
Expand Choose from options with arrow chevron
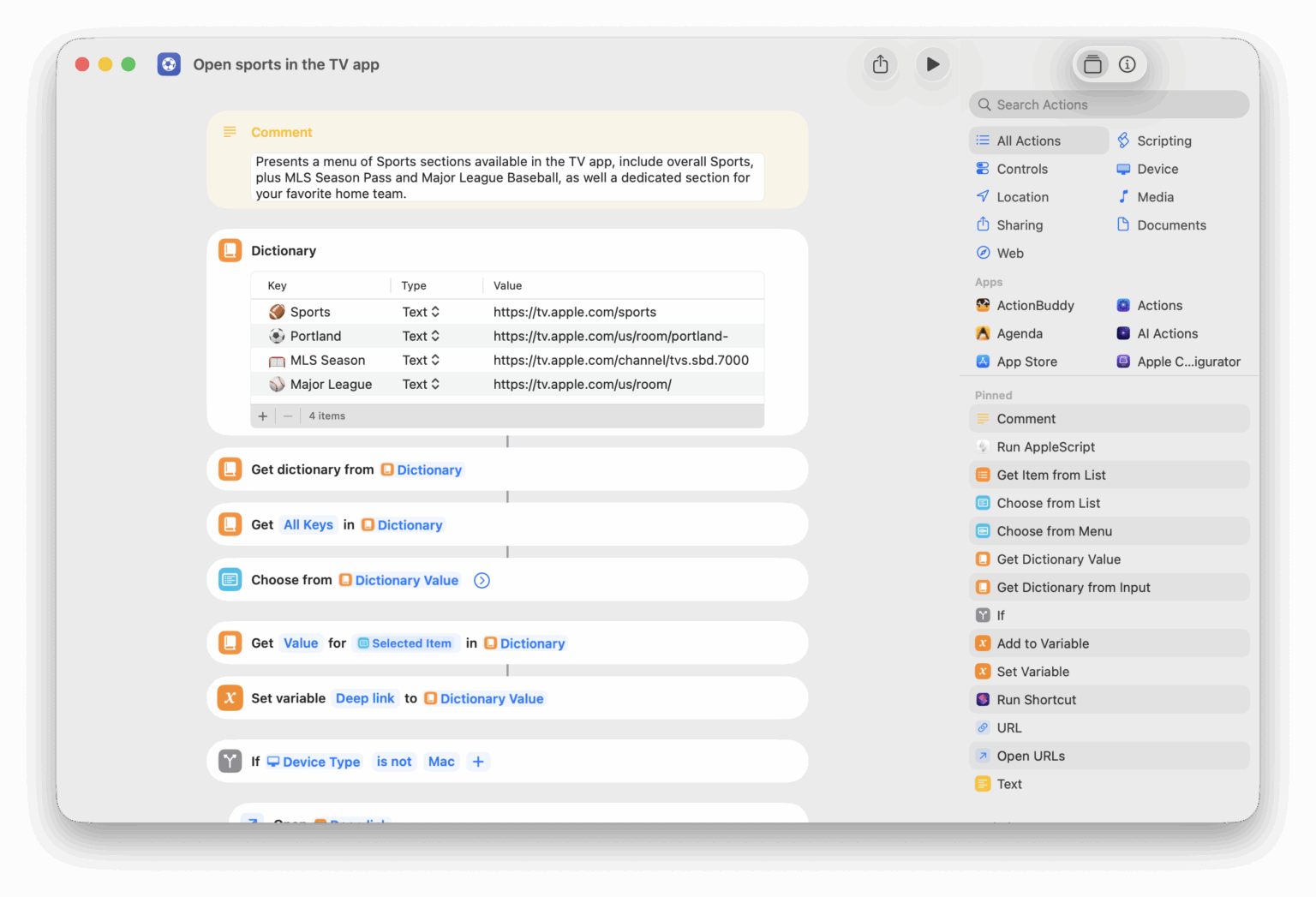tap(482, 581)
